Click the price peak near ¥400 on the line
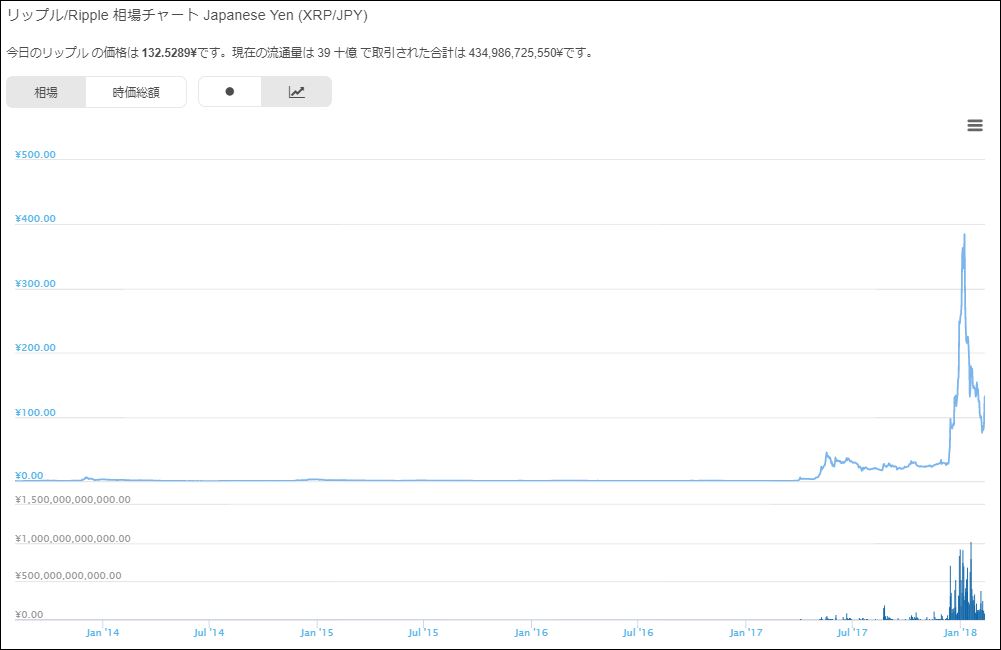The image size is (1001, 650). 964,235
